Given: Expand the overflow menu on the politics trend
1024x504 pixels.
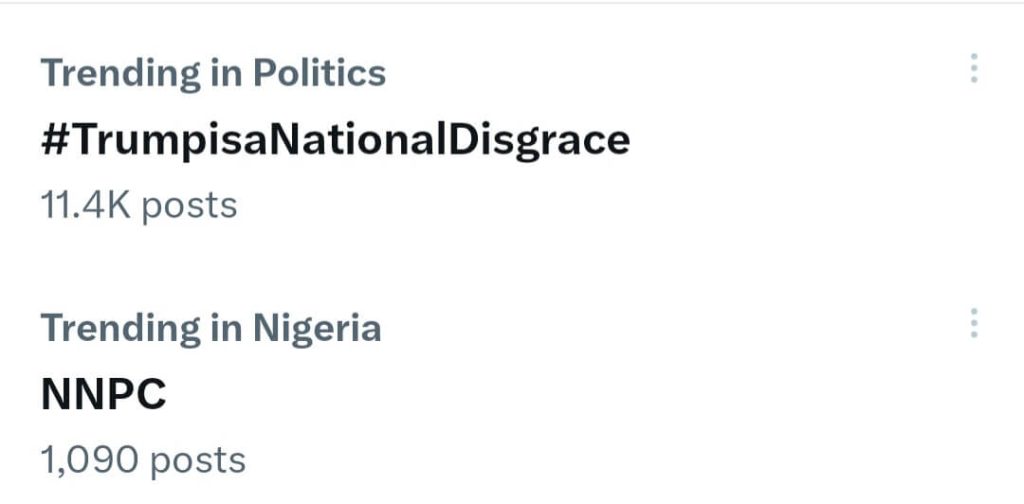Looking at the screenshot, I should [x=973, y=69].
